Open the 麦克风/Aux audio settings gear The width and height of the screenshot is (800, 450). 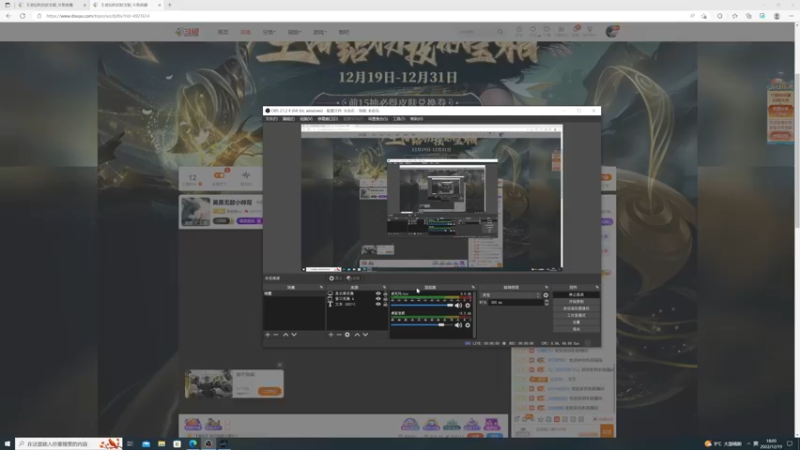[x=467, y=305]
